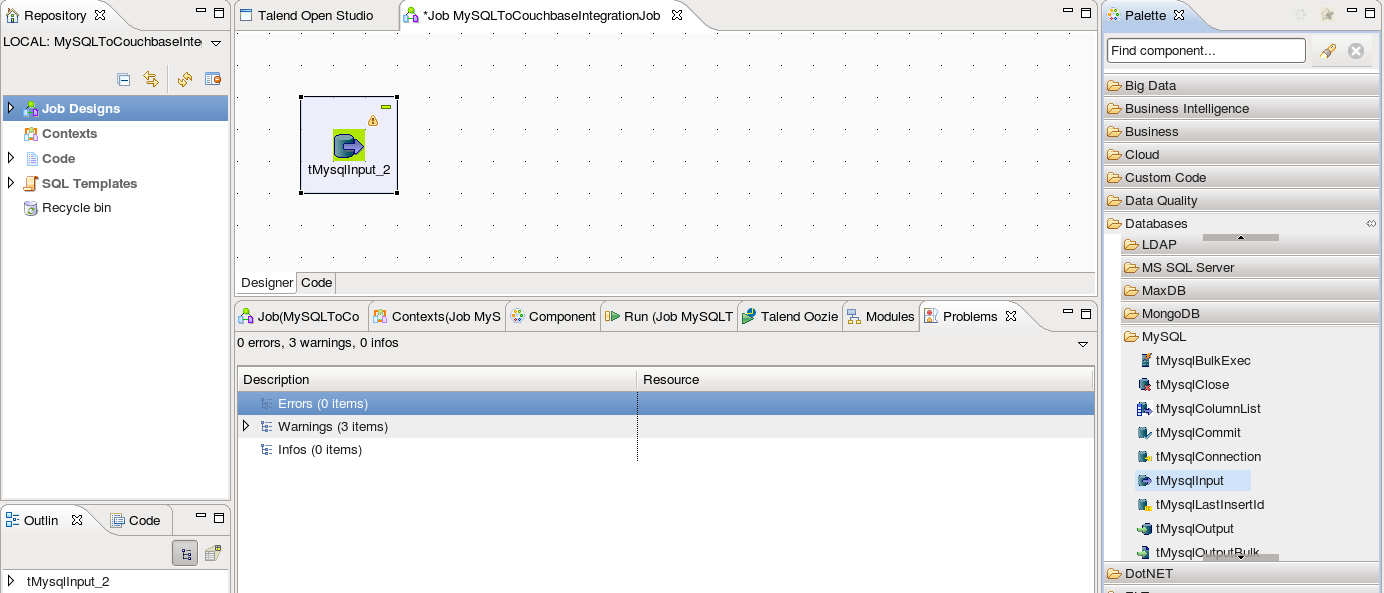This screenshot has width=1384, height=593.
Task: Collapse the tMysqlInput_2 subjob via green minus
Action: click(386, 106)
